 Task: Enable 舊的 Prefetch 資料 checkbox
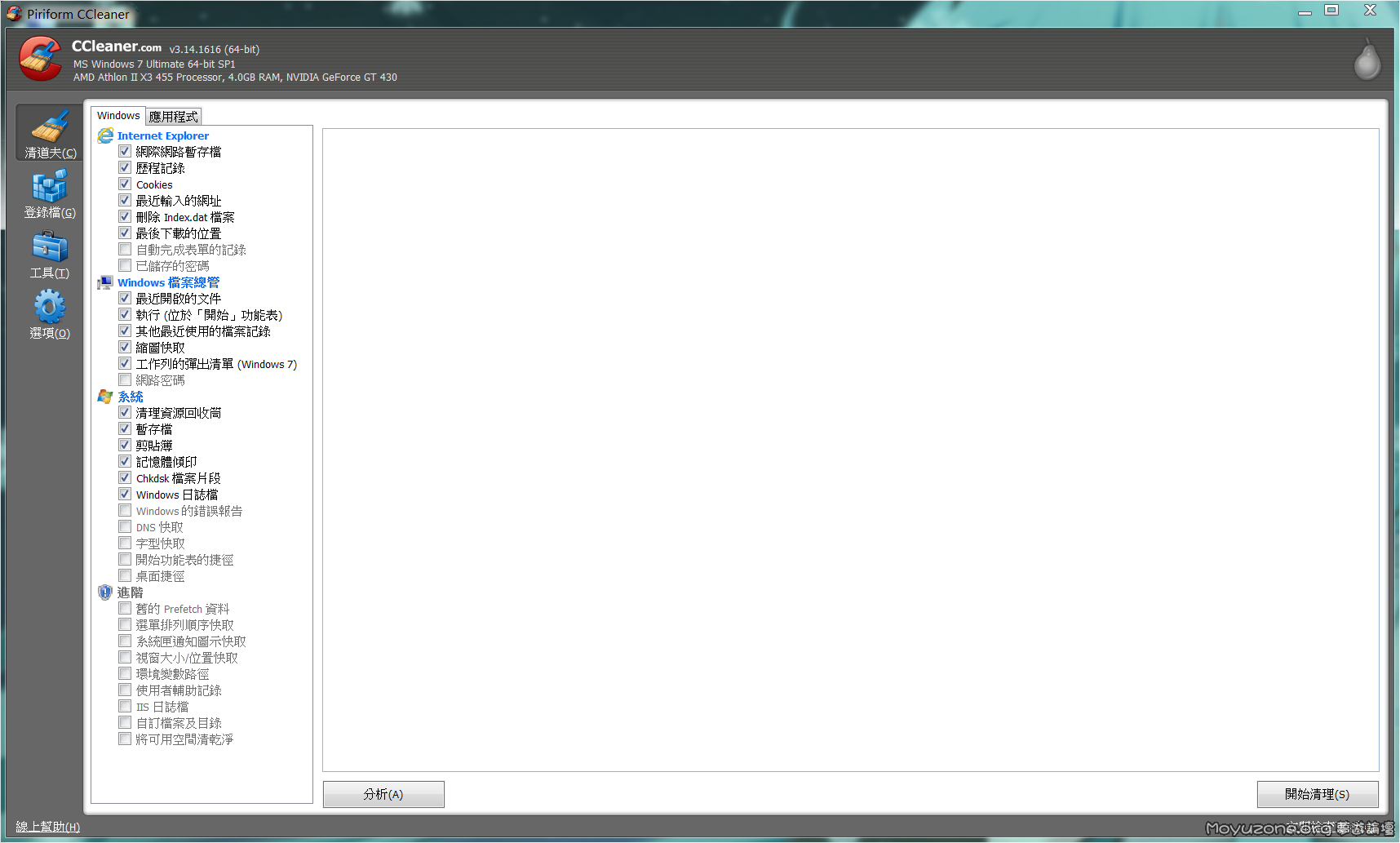125,608
